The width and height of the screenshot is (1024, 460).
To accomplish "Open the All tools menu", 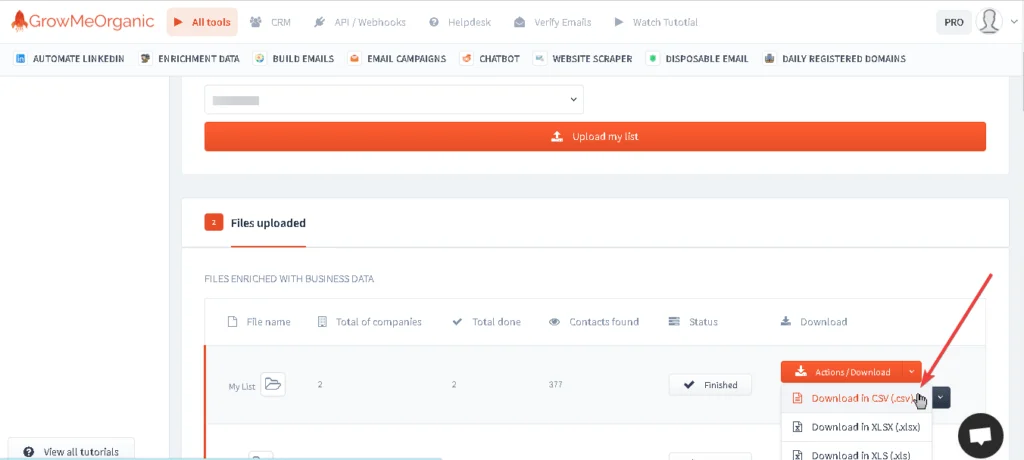I will (202, 22).
